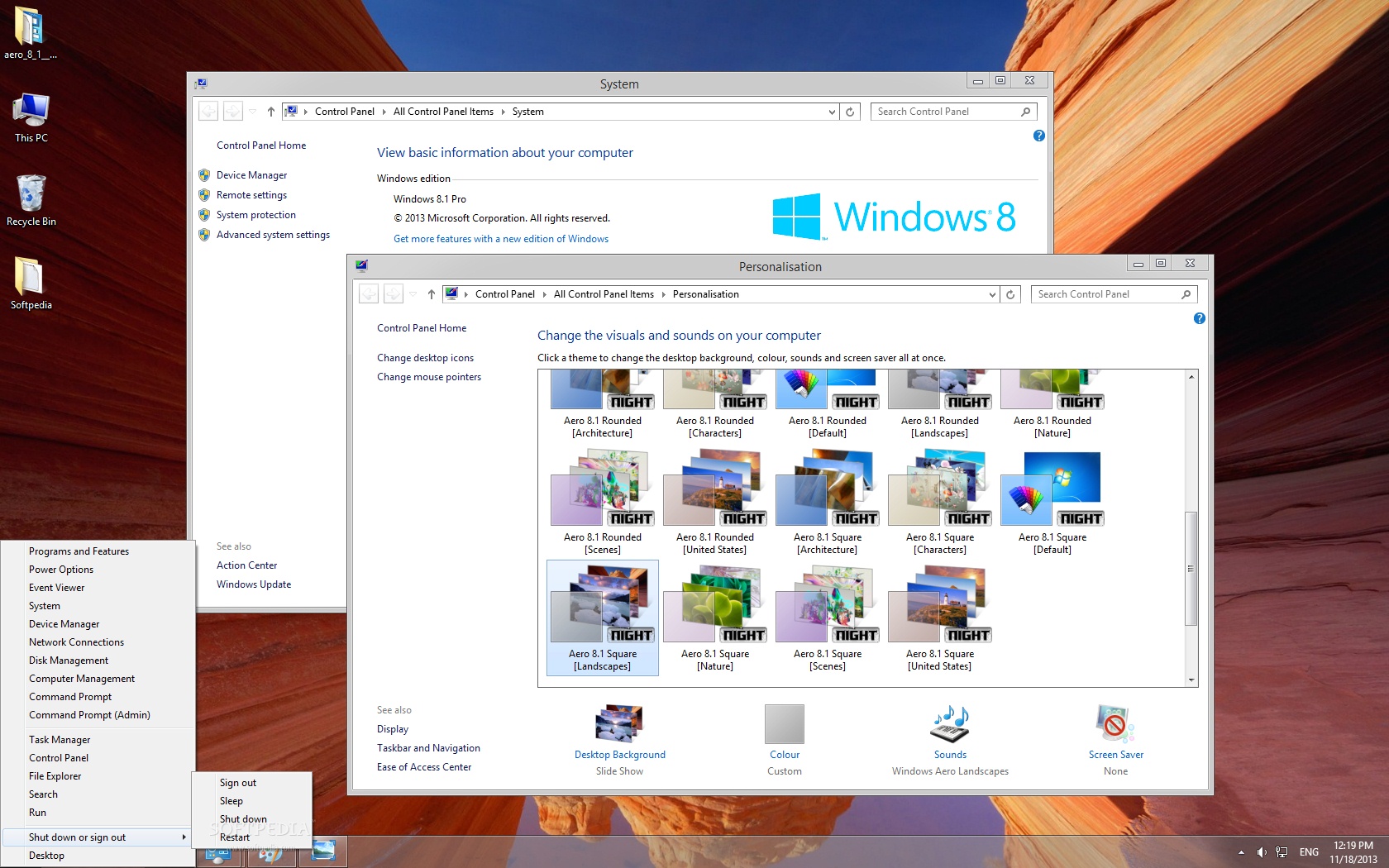Click the help icon in the System window
This screenshot has height=868, width=1389.
pyautogui.click(x=1039, y=136)
